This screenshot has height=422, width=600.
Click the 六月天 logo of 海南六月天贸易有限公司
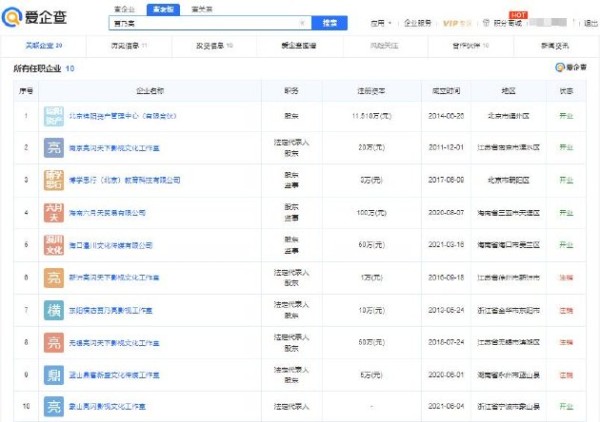[53, 212]
